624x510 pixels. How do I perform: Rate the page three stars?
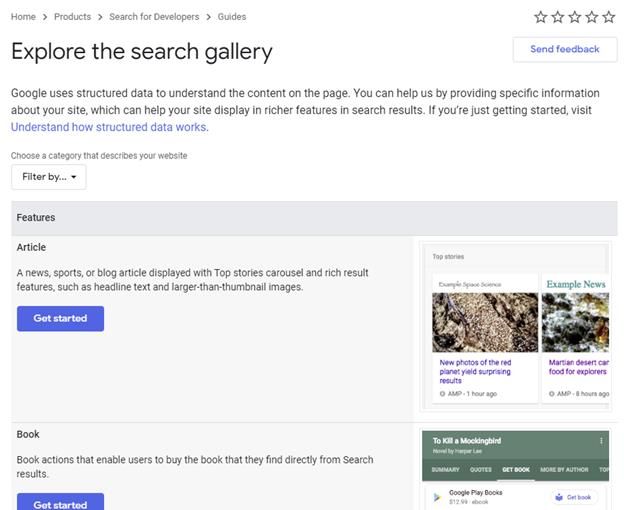coord(575,17)
